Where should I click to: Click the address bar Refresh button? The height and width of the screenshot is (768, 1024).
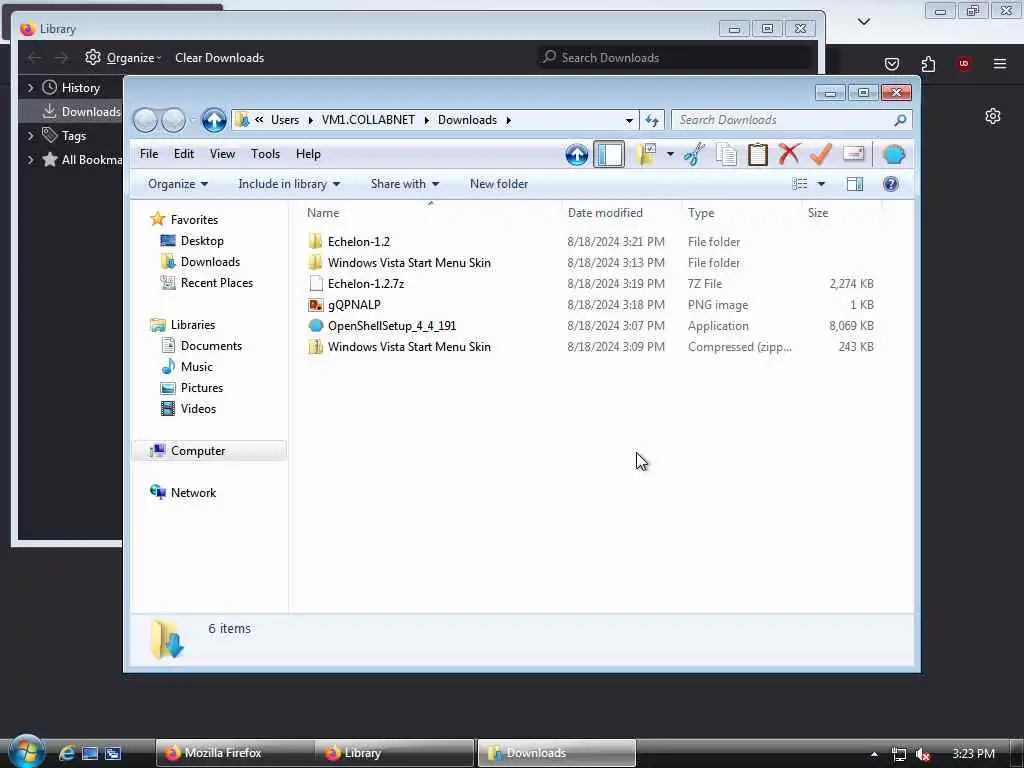point(652,120)
